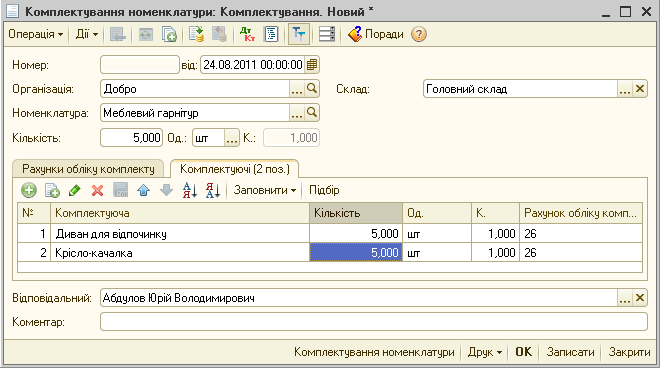Open help question mark icon
Viewport: 660px width, 368px height.
tap(419, 34)
